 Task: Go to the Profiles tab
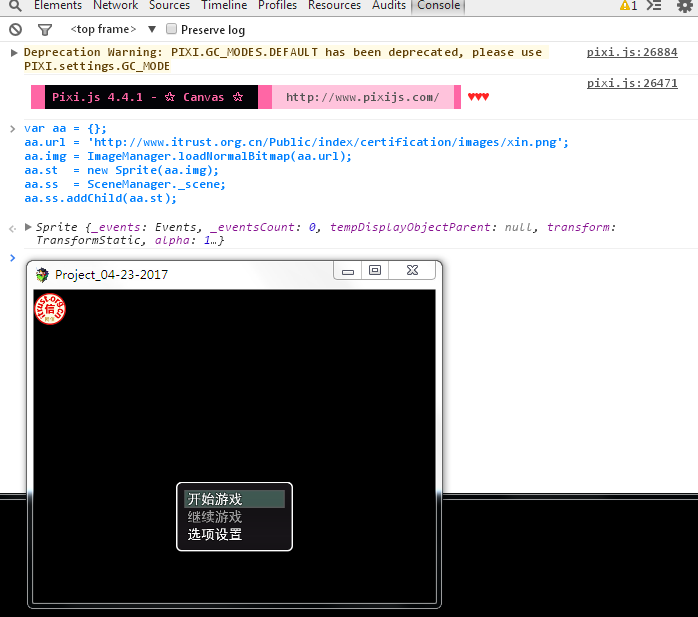pos(277,5)
